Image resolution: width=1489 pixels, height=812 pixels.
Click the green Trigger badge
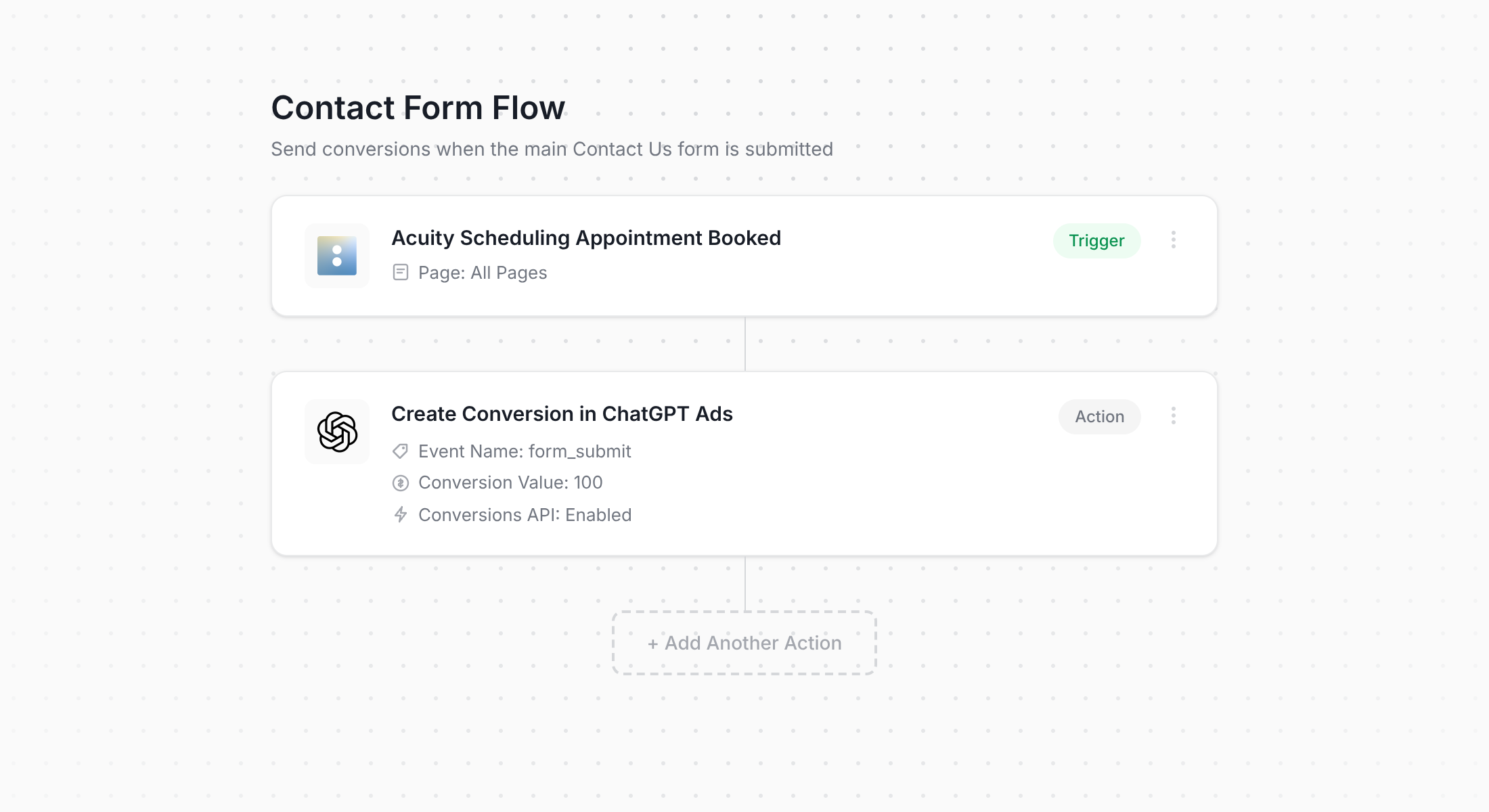click(x=1096, y=241)
